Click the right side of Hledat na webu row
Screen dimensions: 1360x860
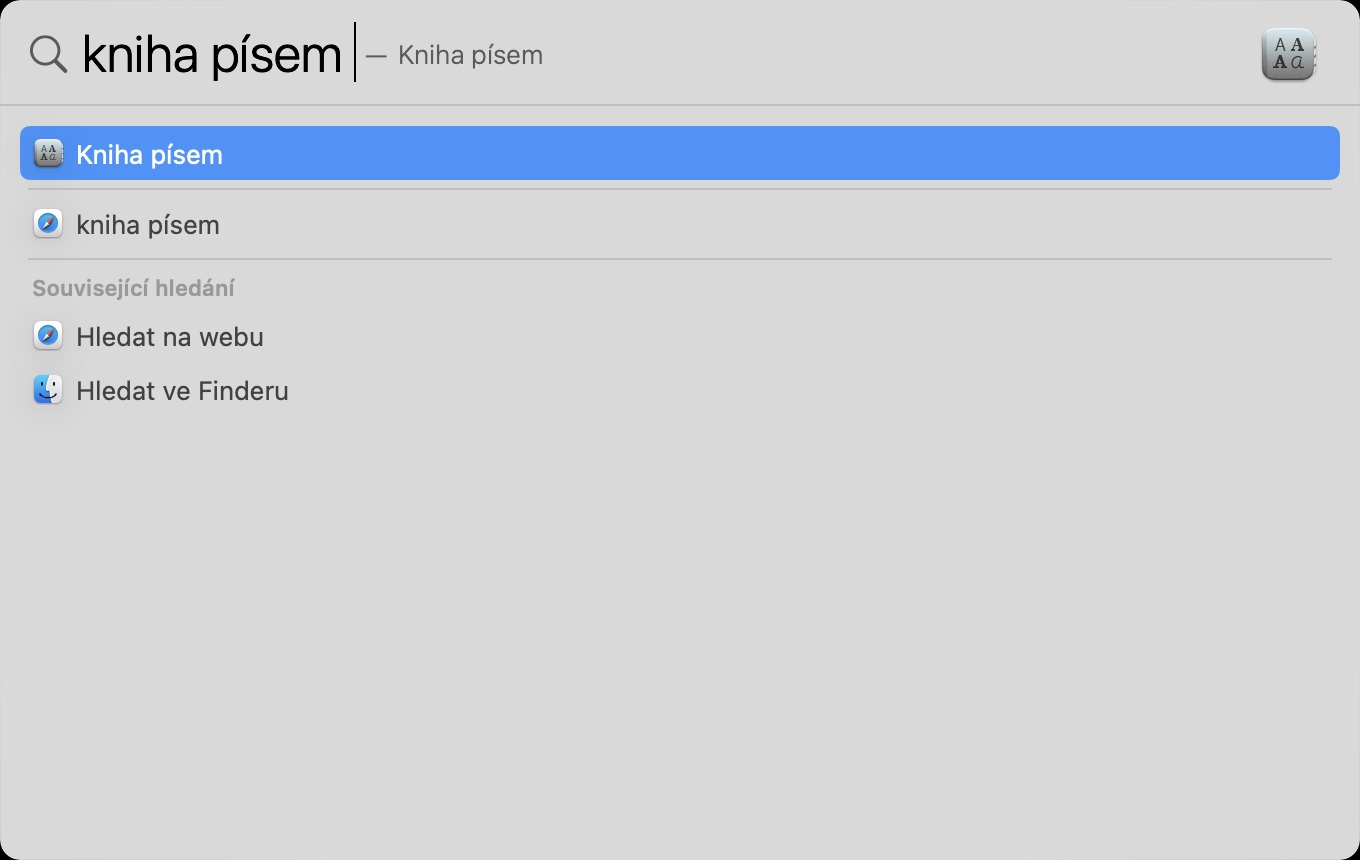point(1200,337)
